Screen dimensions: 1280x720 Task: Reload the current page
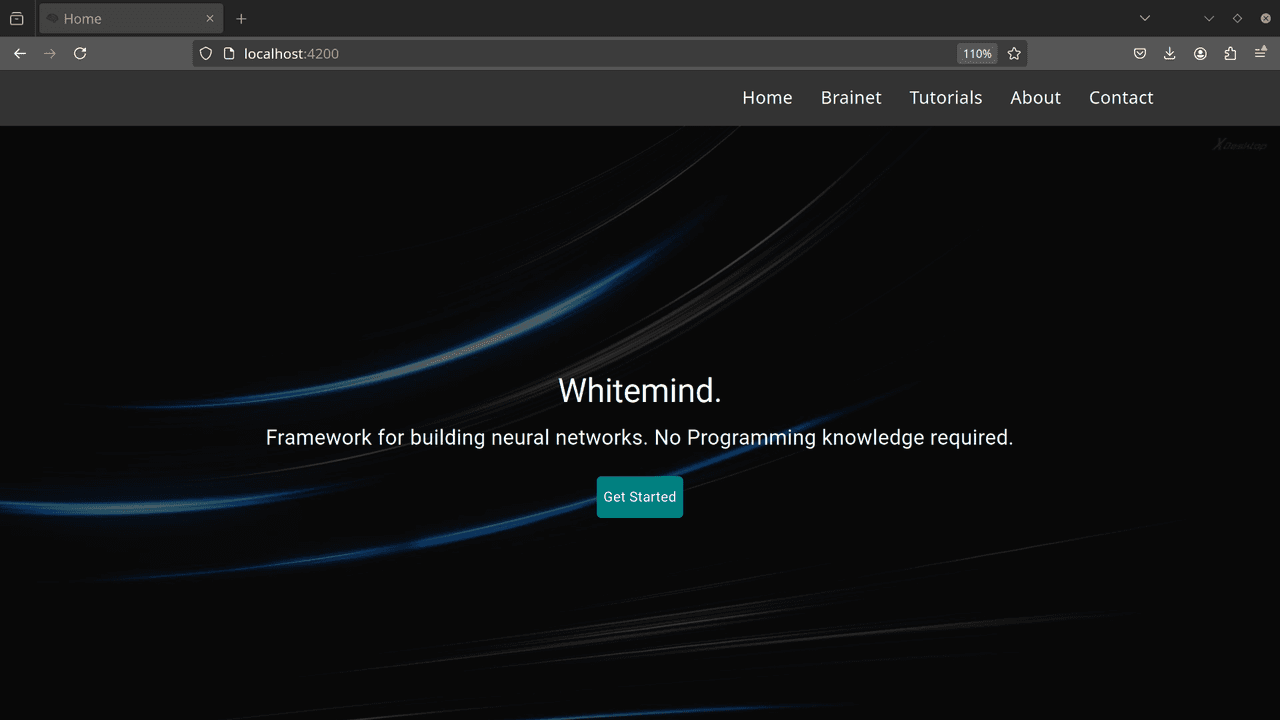80,54
